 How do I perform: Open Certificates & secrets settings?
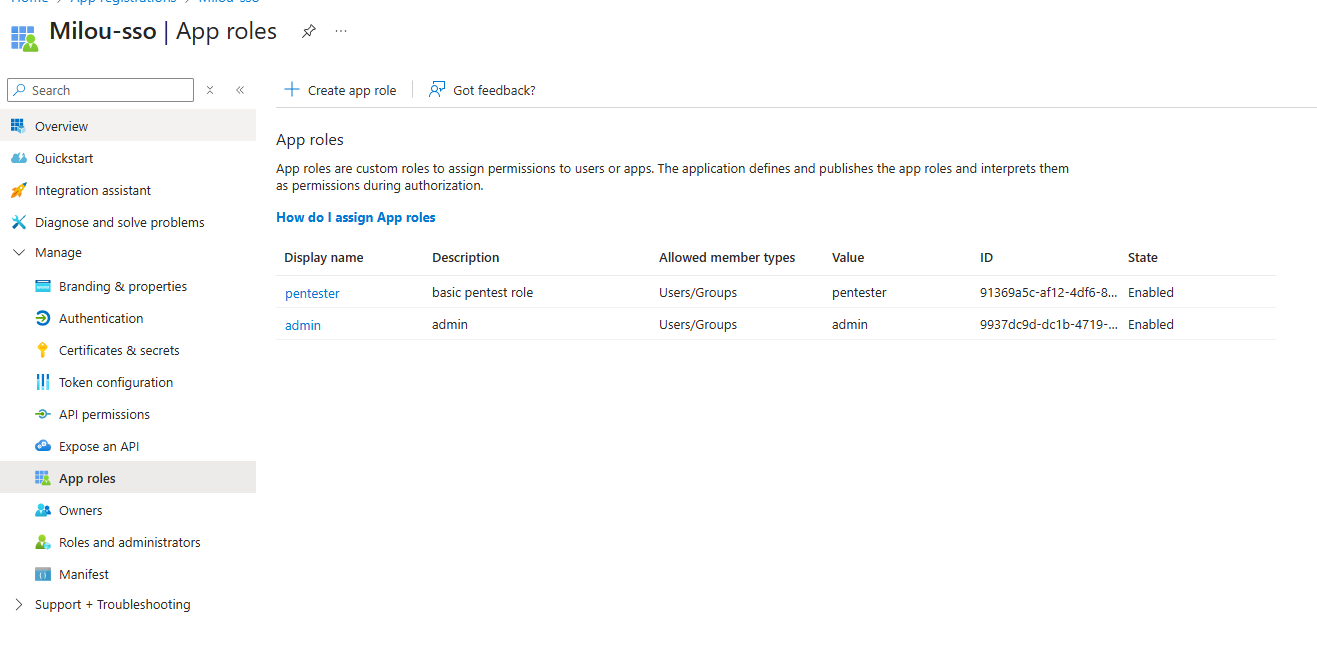[122, 349]
